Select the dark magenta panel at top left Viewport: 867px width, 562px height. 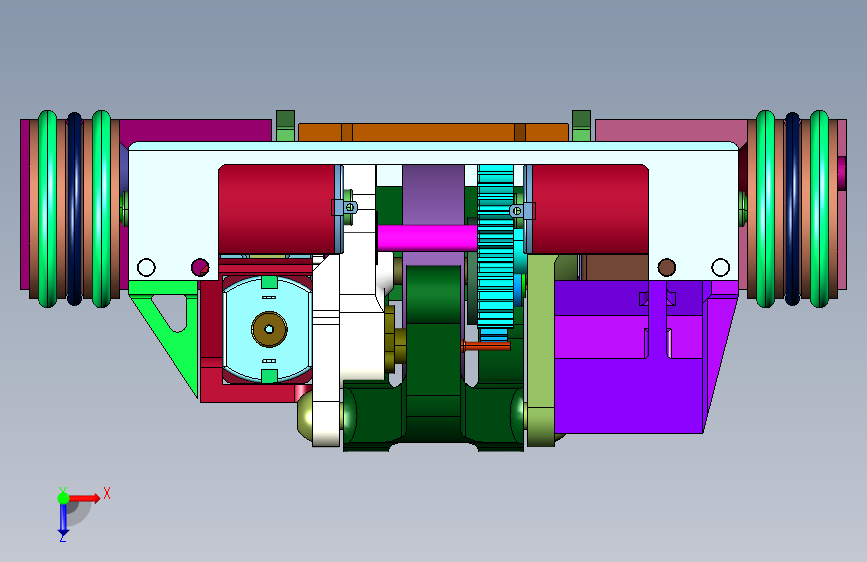tap(196, 130)
